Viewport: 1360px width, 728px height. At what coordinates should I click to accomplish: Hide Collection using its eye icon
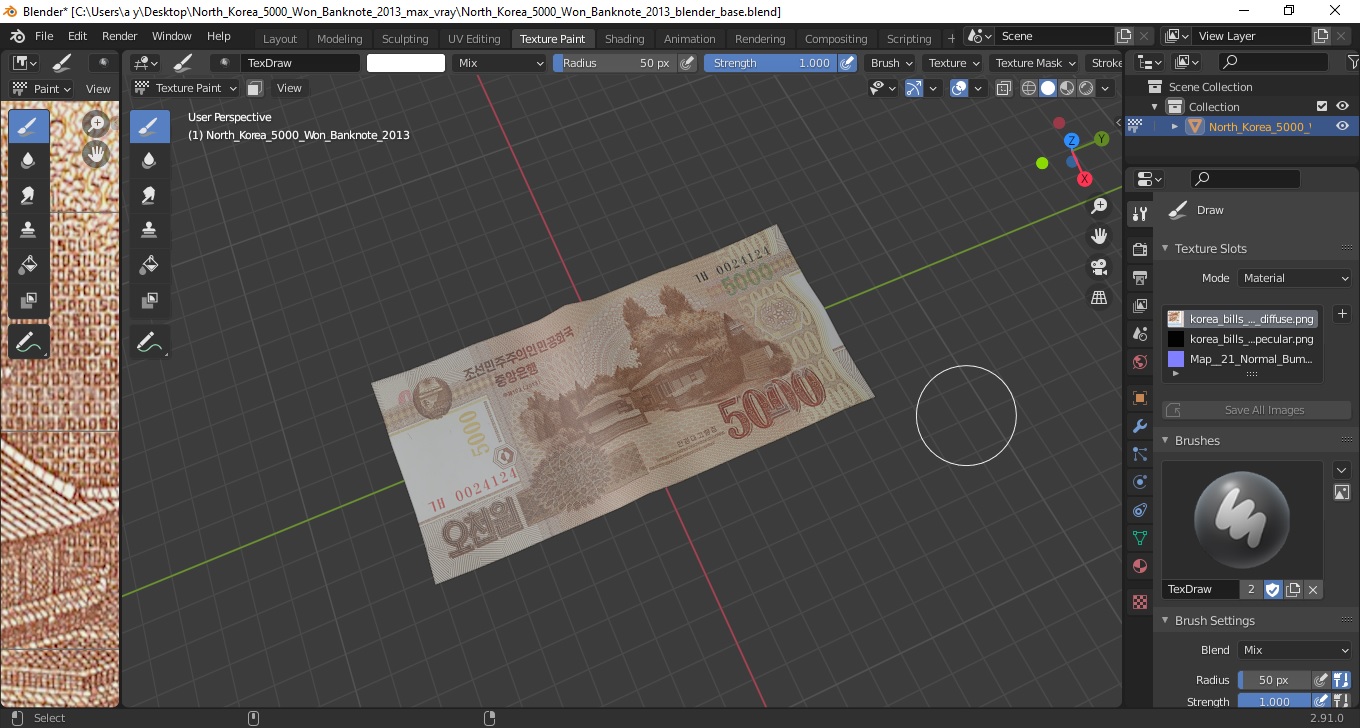click(1342, 106)
